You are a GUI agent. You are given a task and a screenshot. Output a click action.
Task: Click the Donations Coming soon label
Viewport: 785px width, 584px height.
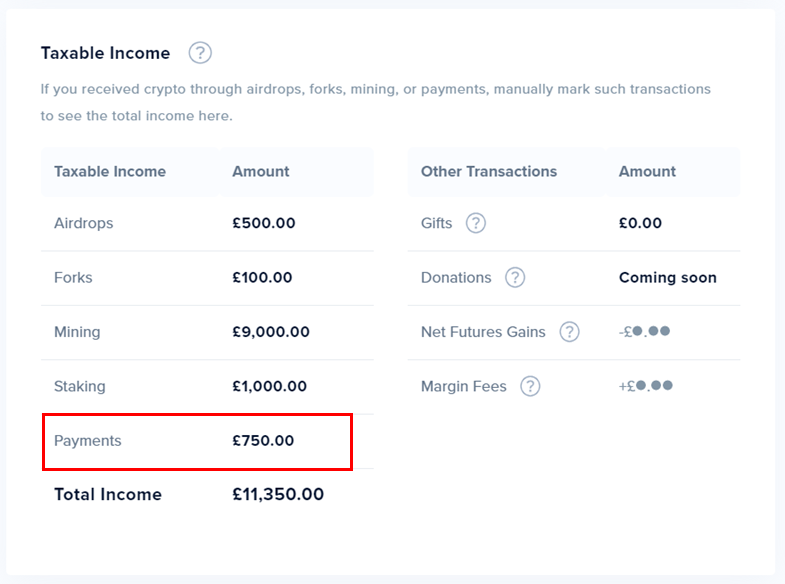click(667, 277)
